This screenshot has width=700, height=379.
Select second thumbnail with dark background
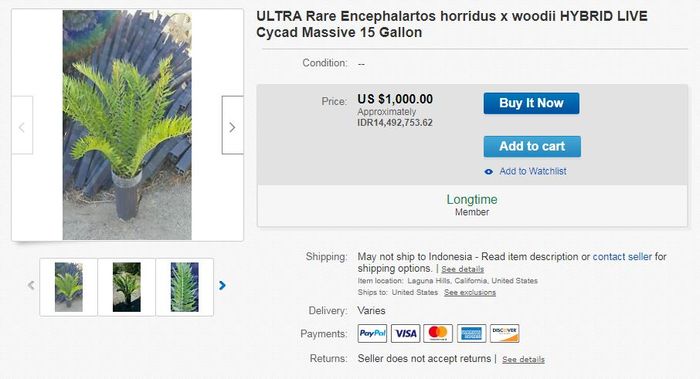126,287
